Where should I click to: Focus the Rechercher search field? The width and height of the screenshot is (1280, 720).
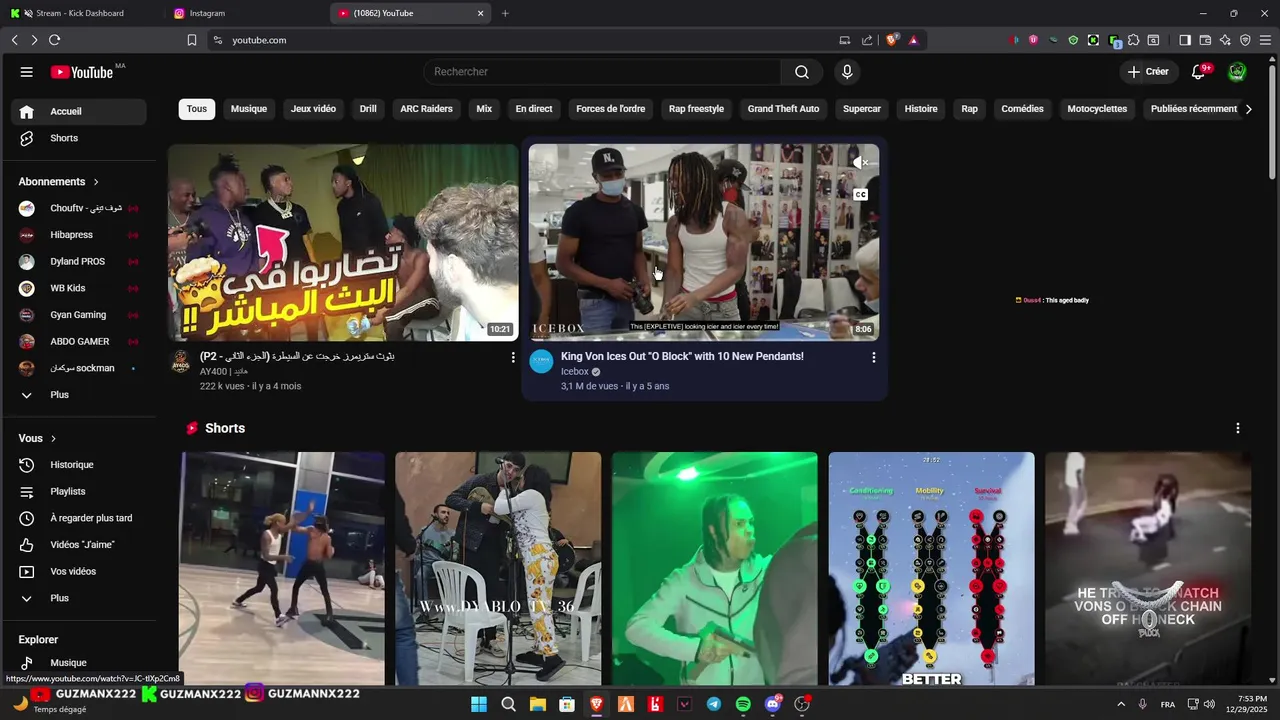(x=602, y=72)
